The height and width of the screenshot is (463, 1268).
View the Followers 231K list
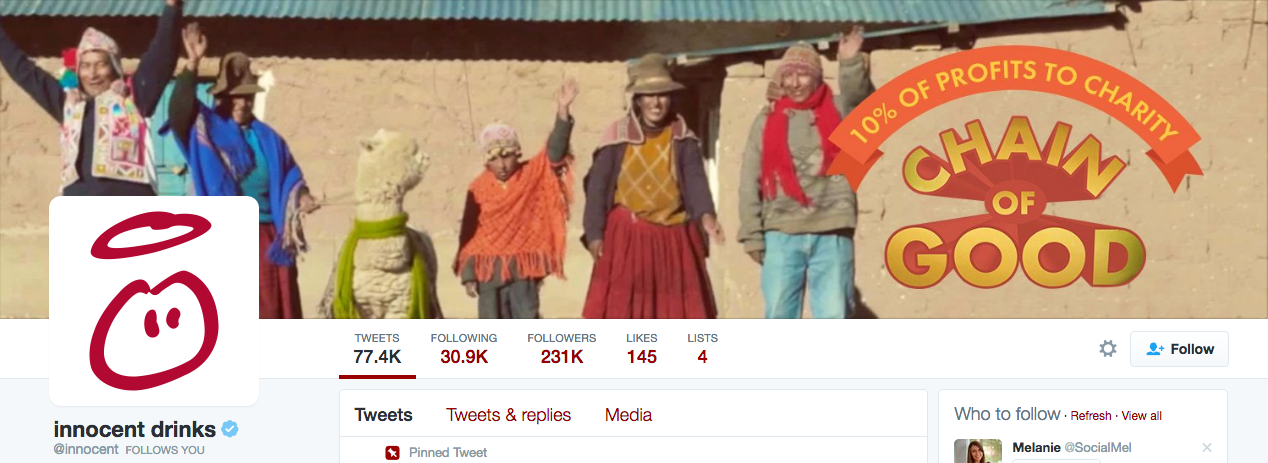pos(562,348)
